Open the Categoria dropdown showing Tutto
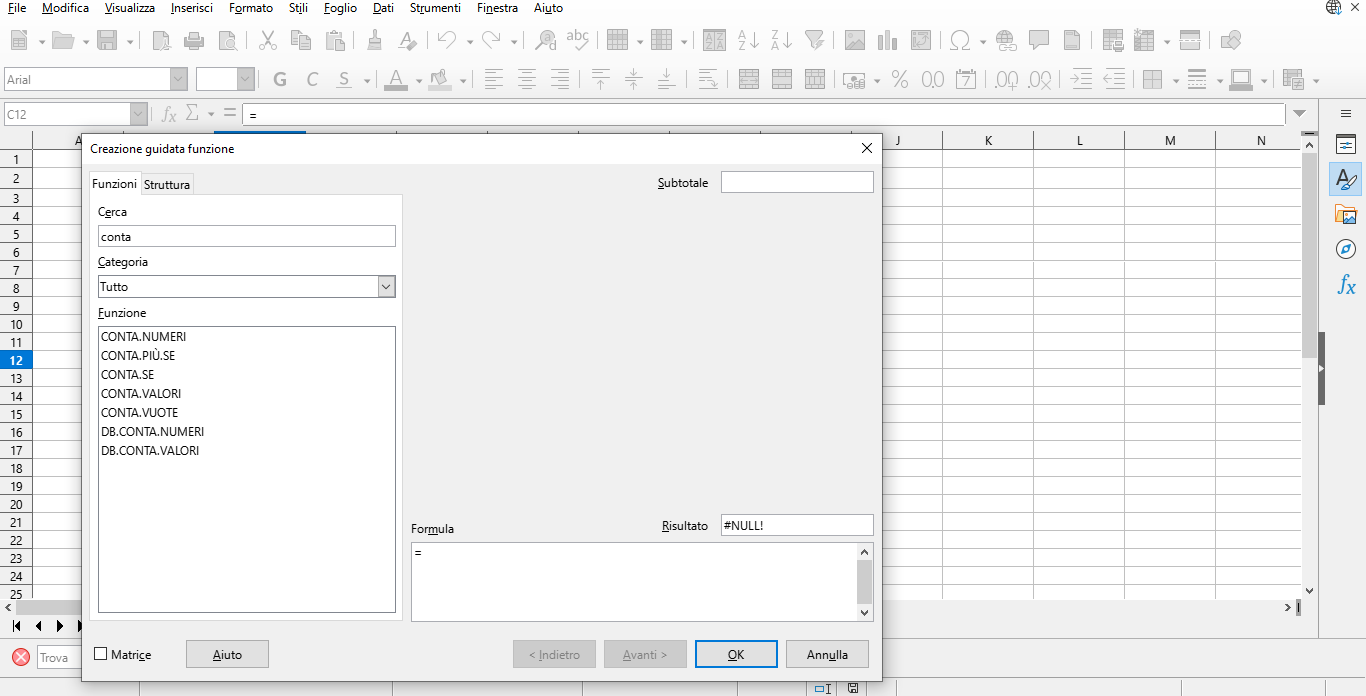The width and height of the screenshot is (1366, 696). point(386,286)
